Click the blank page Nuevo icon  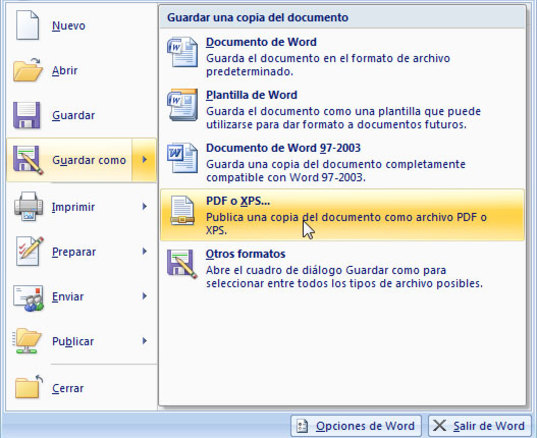point(27,25)
